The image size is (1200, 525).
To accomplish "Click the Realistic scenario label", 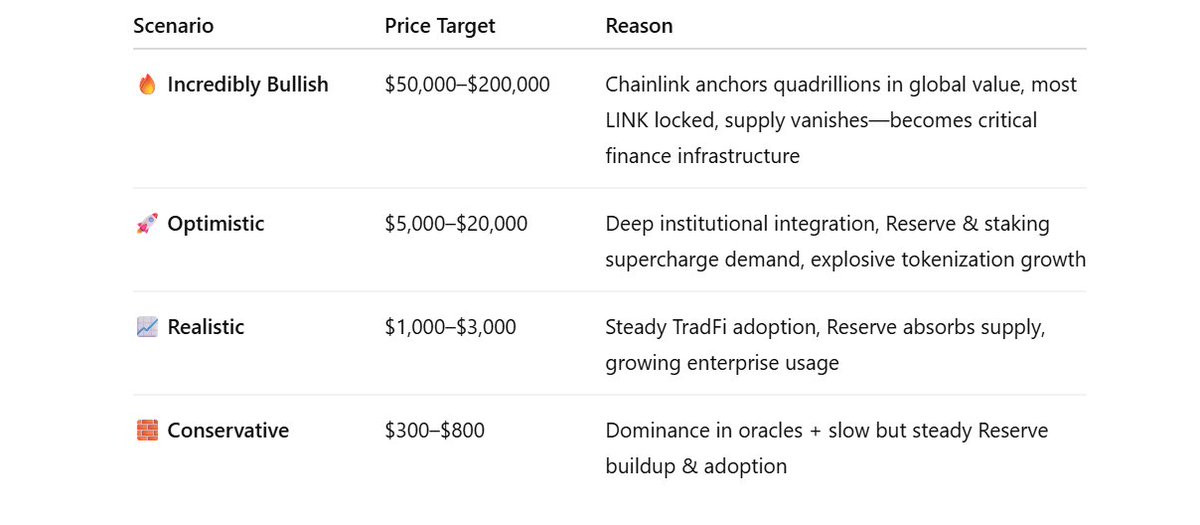I will (206, 327).
